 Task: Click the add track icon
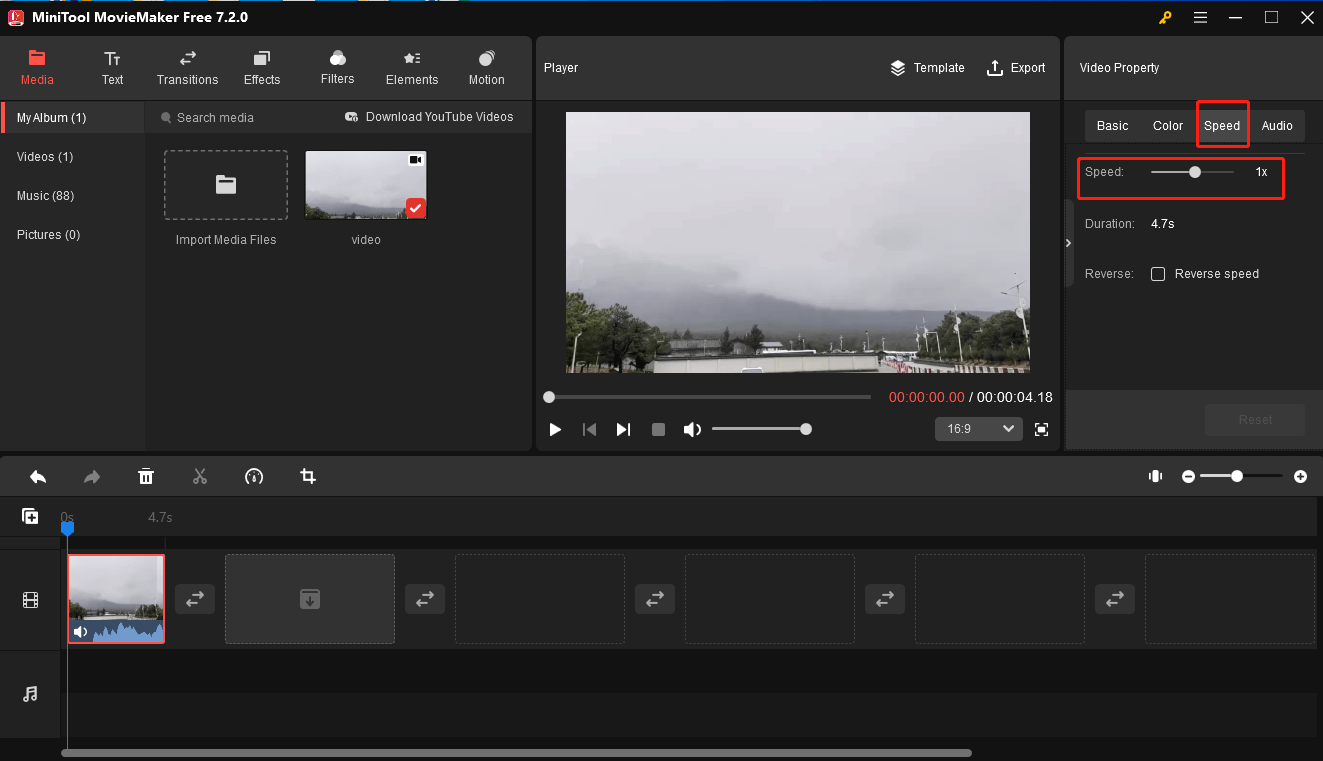click(30, 516)
